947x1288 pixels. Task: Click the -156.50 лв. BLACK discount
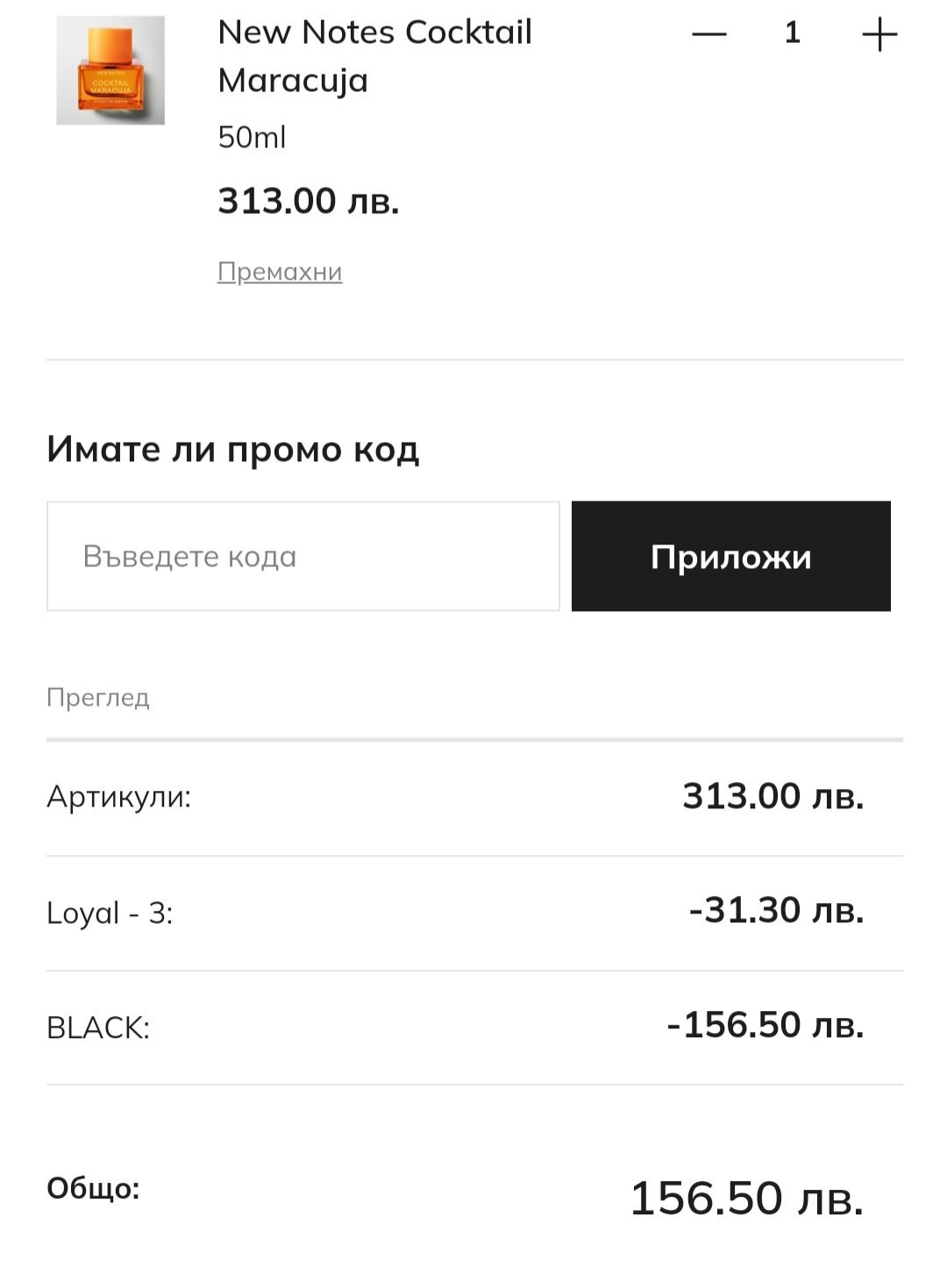coord(765,1025)
